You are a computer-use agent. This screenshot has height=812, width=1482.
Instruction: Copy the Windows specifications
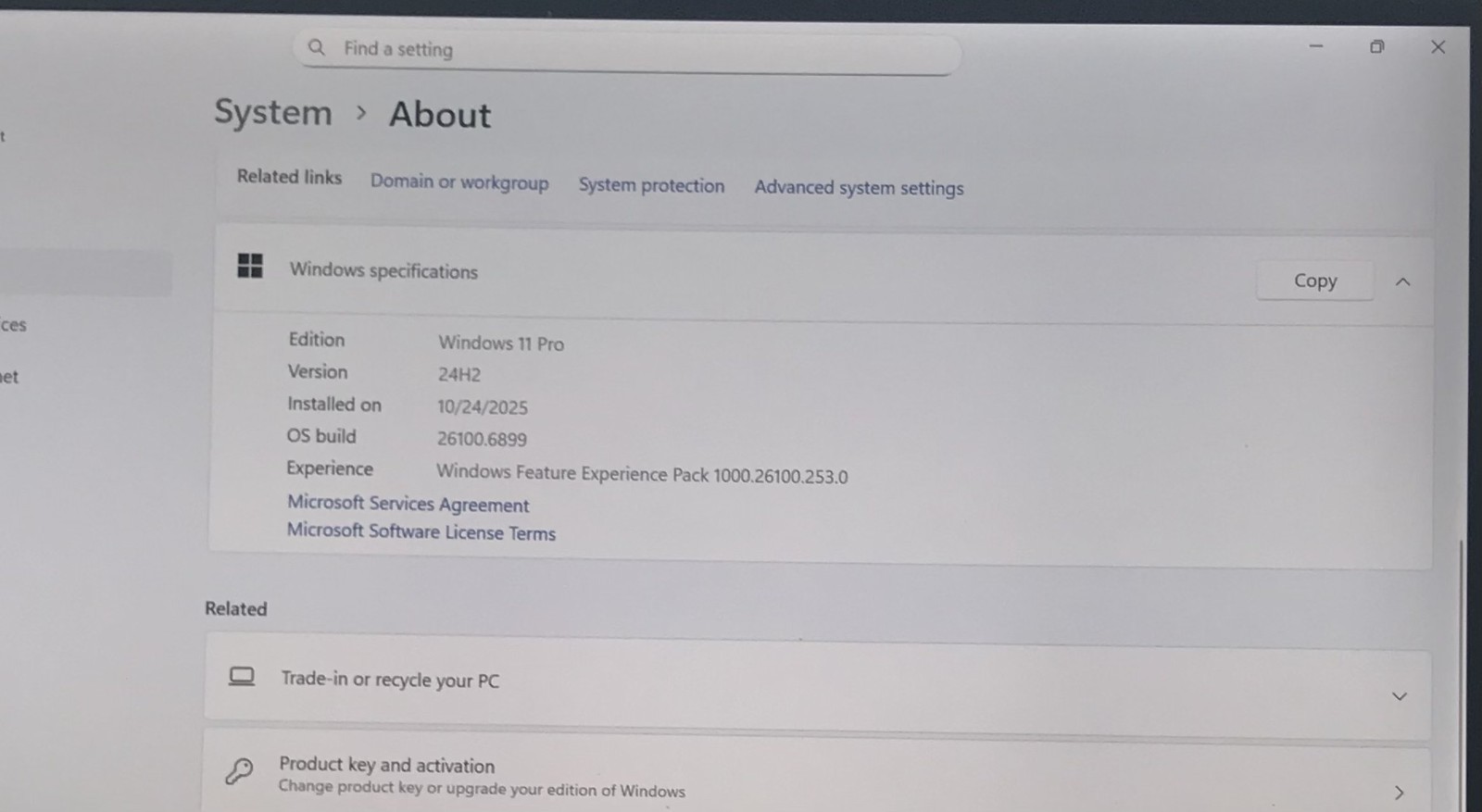1314,281
